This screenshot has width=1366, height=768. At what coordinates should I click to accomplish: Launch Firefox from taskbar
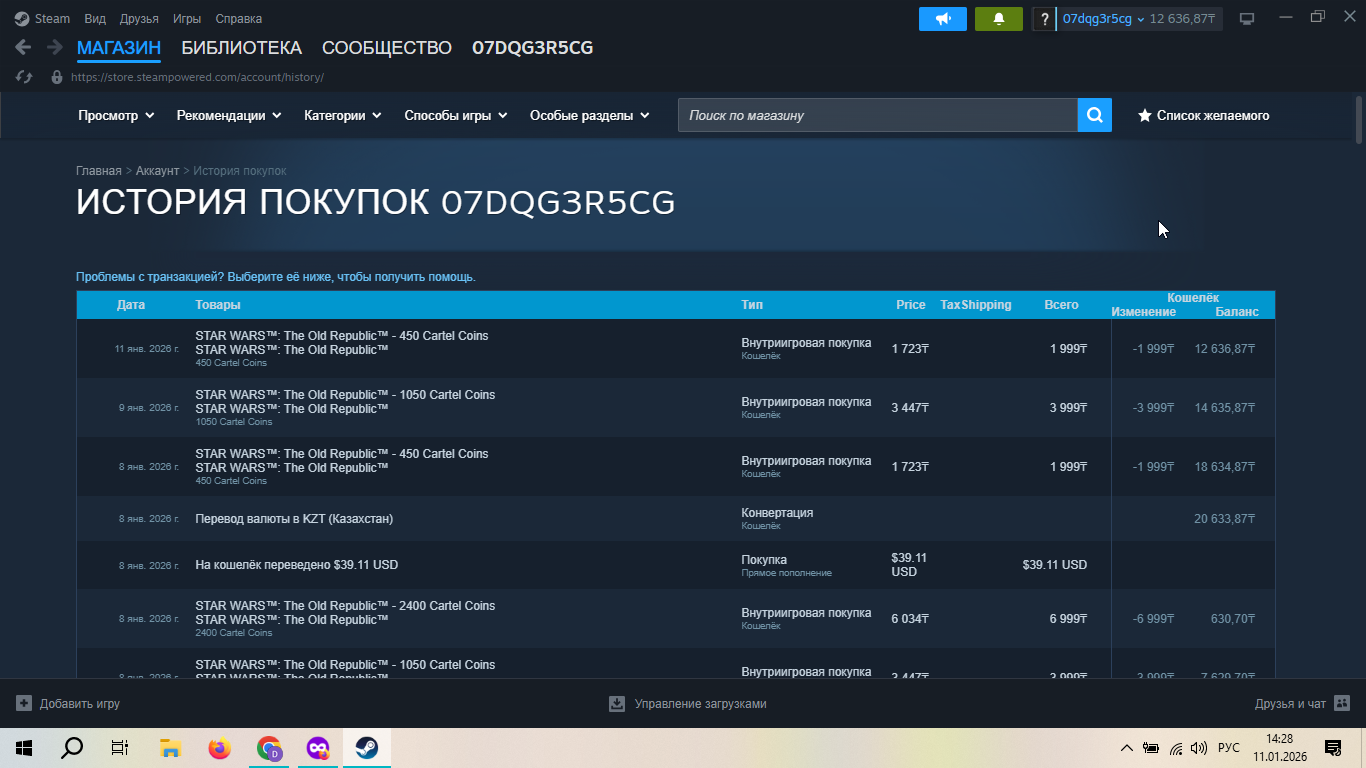click(219, 747)
